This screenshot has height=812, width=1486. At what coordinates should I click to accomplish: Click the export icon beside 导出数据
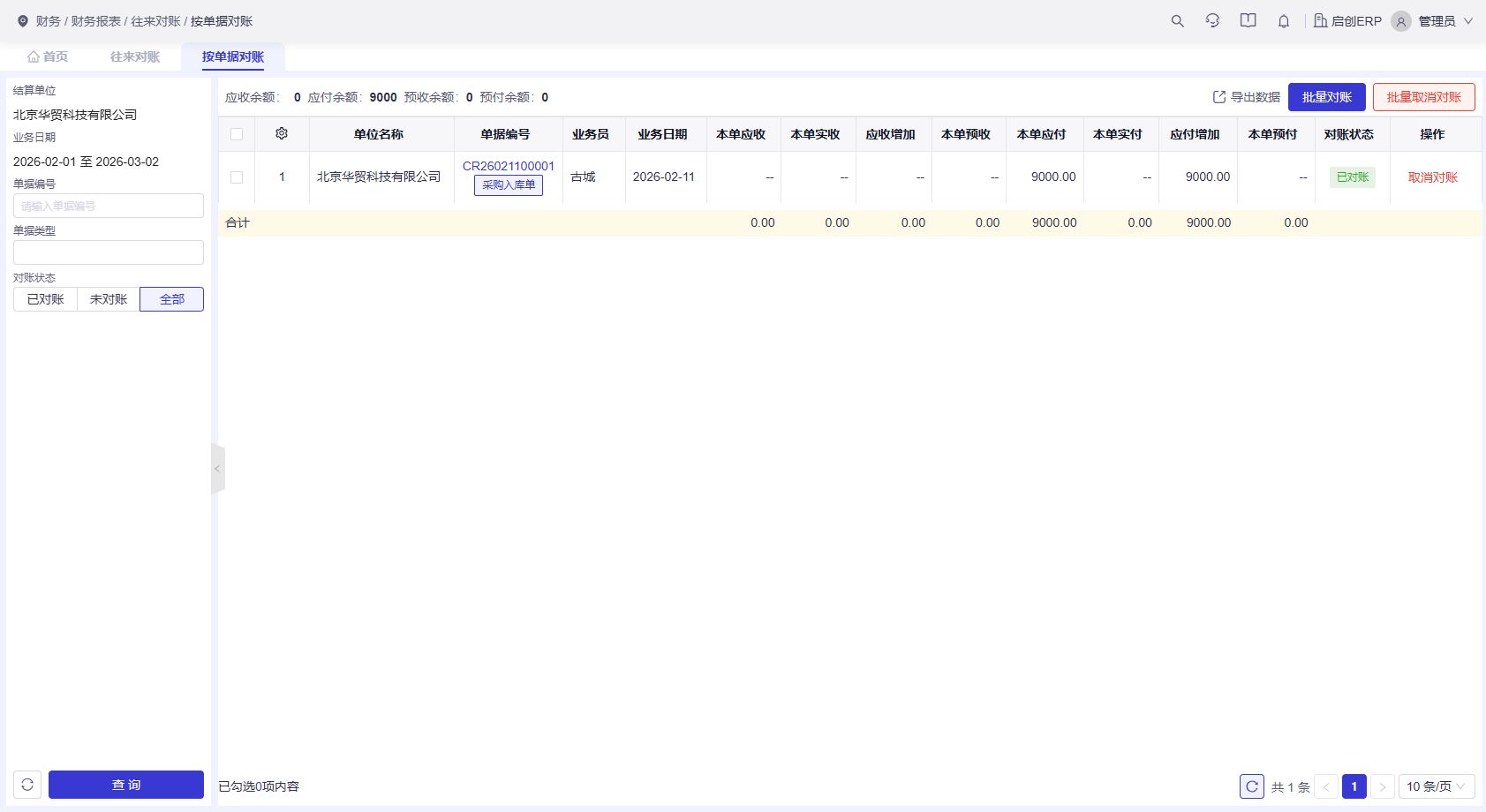1219,97
